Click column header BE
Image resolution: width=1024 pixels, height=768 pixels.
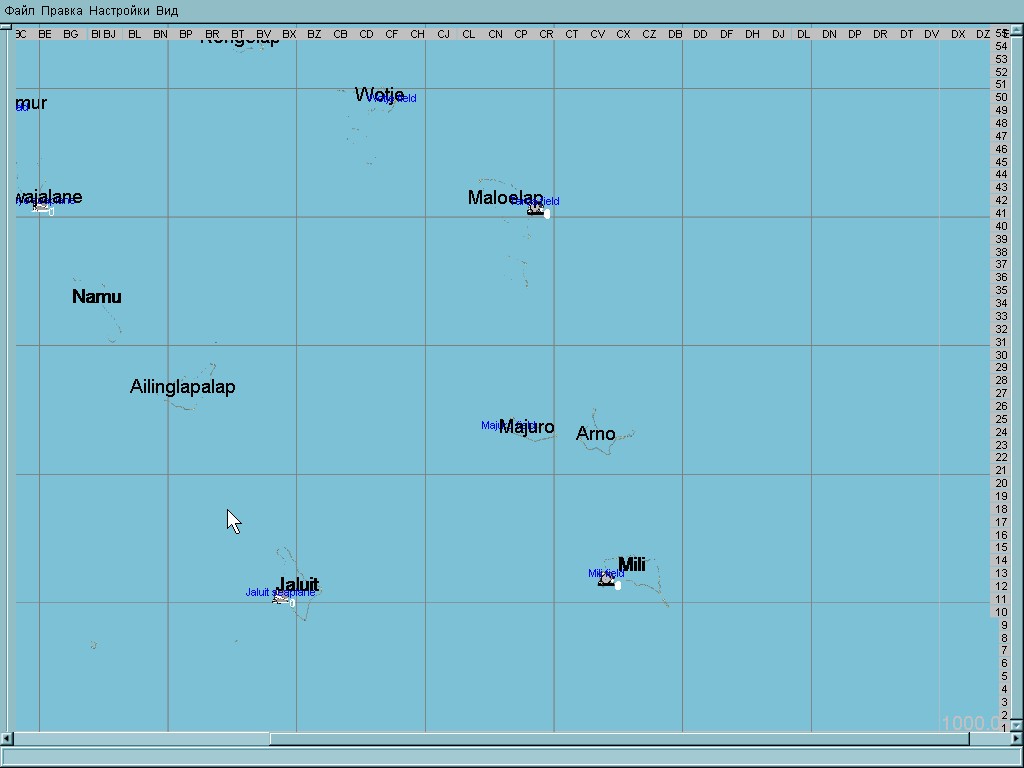tap(45, 34)
